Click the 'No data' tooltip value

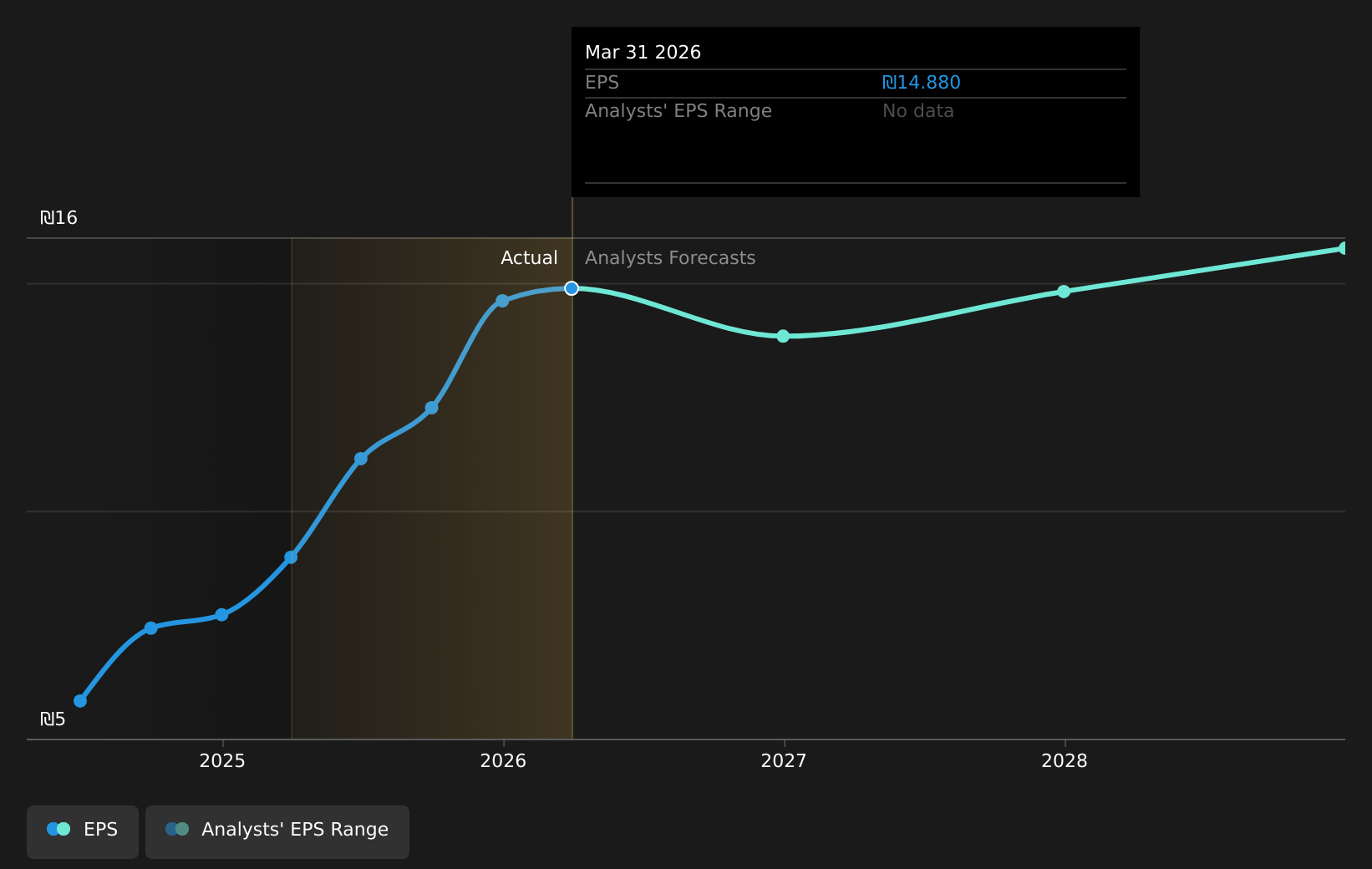[x=918, y=111]
